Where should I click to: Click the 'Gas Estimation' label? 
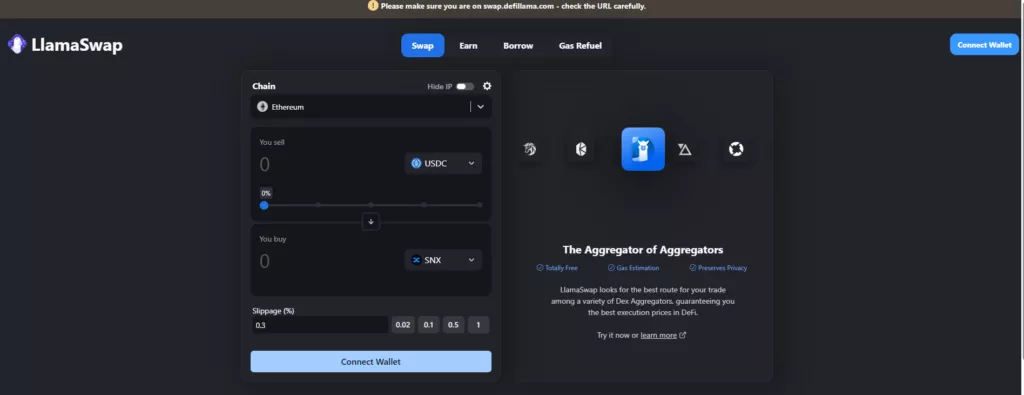point(637,268)
